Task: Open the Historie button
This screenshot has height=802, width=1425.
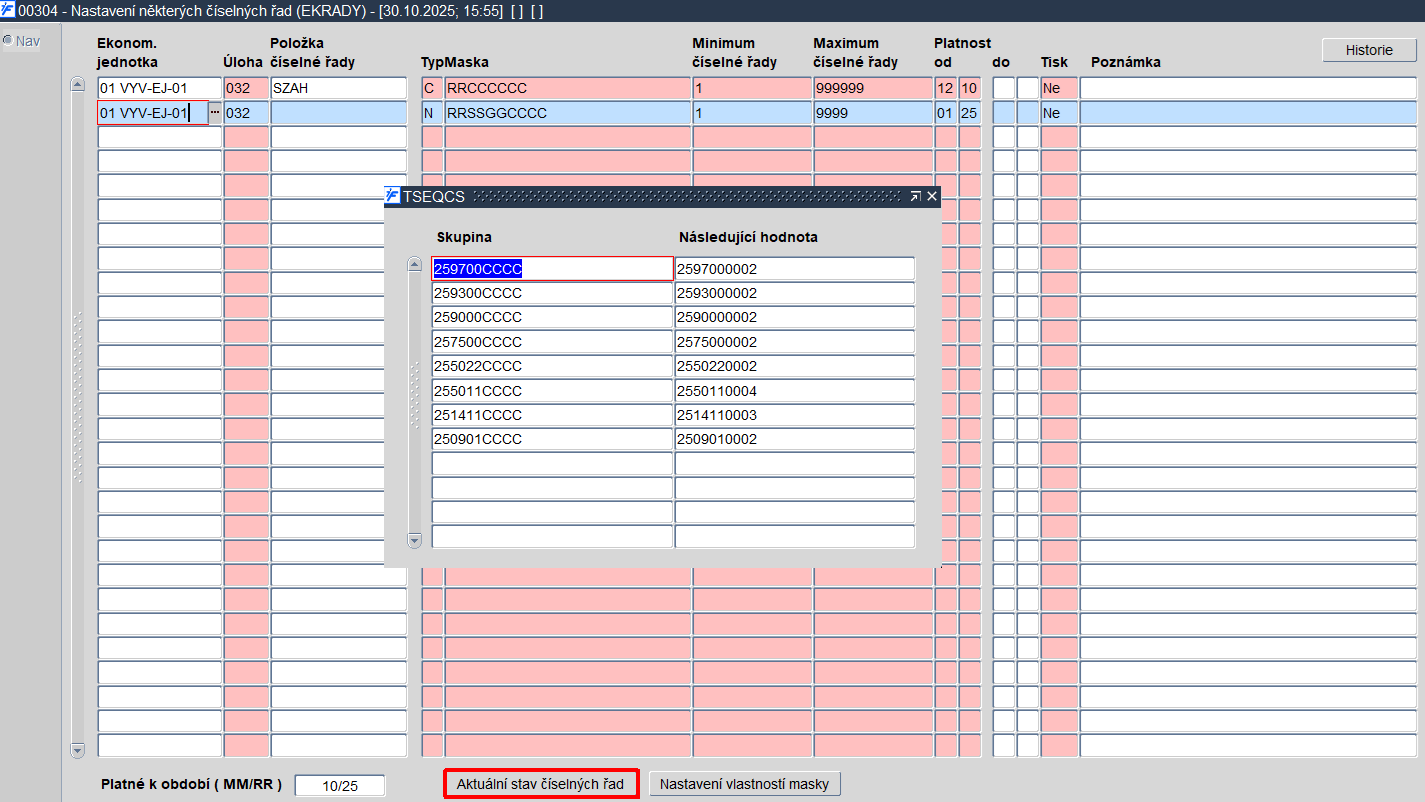Action: tap(1368, 50)
